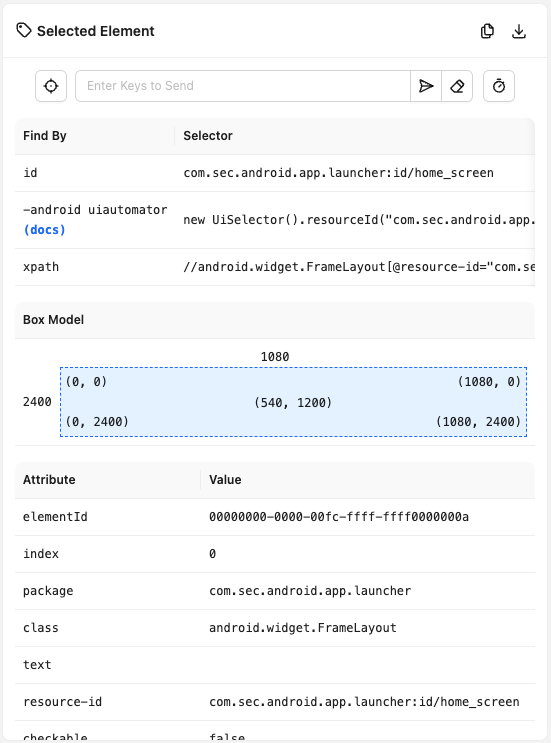This screenshot has width=551, height=743.
Task: Tap the selected element with the crosshair button
Action: coord(51,86)
